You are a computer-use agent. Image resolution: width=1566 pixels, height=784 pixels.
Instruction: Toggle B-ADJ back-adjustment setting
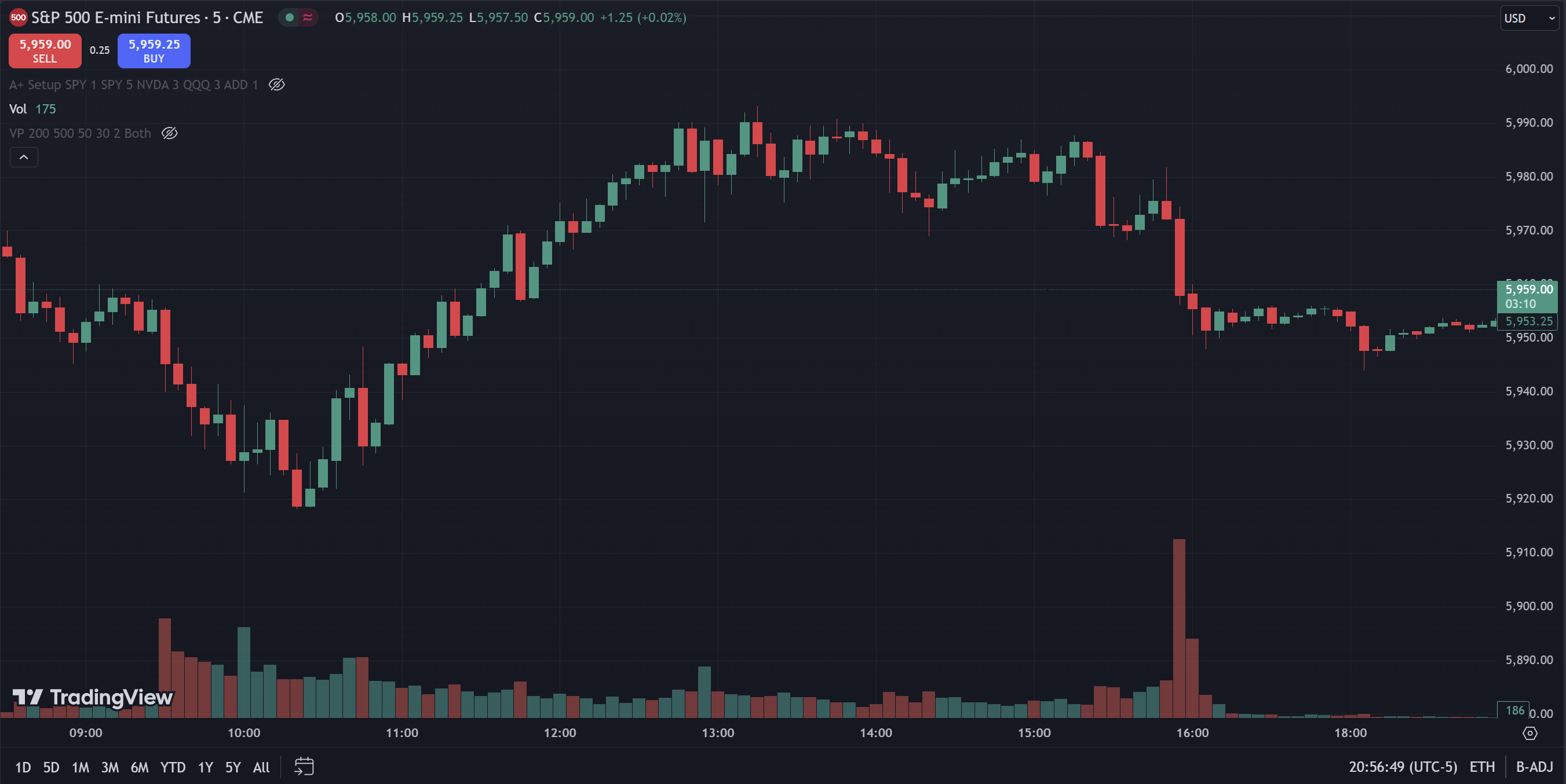click(x=1534, y=767)
